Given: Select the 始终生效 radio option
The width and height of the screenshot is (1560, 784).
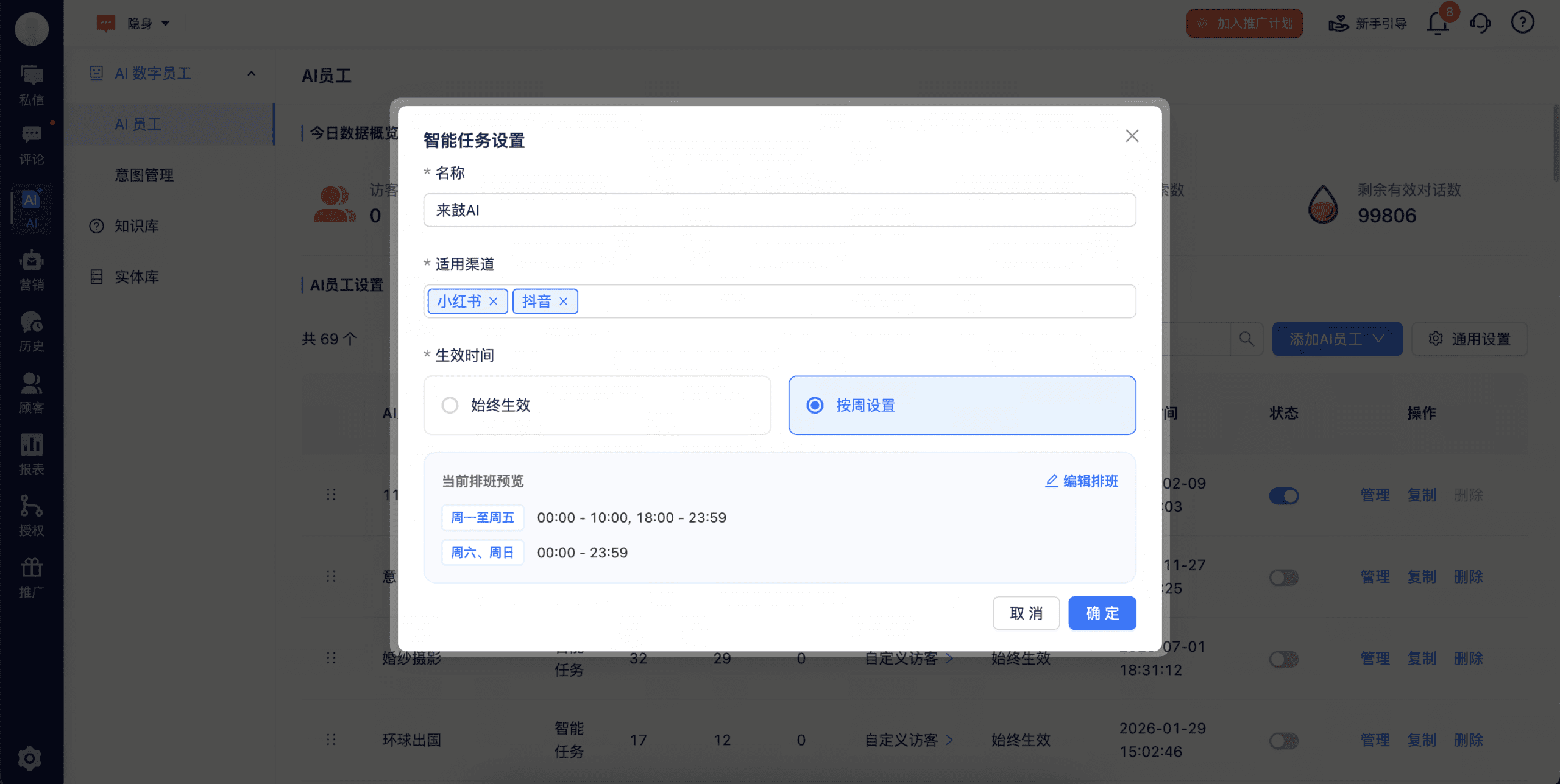Looking at the screenshot, I should pyautogui.click(x=450, y=405).
